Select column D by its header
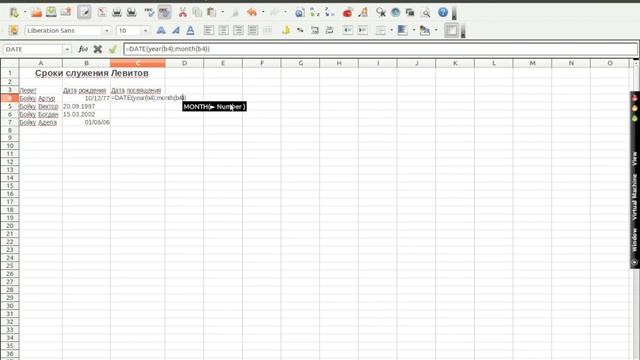 [x=184, y=63]
